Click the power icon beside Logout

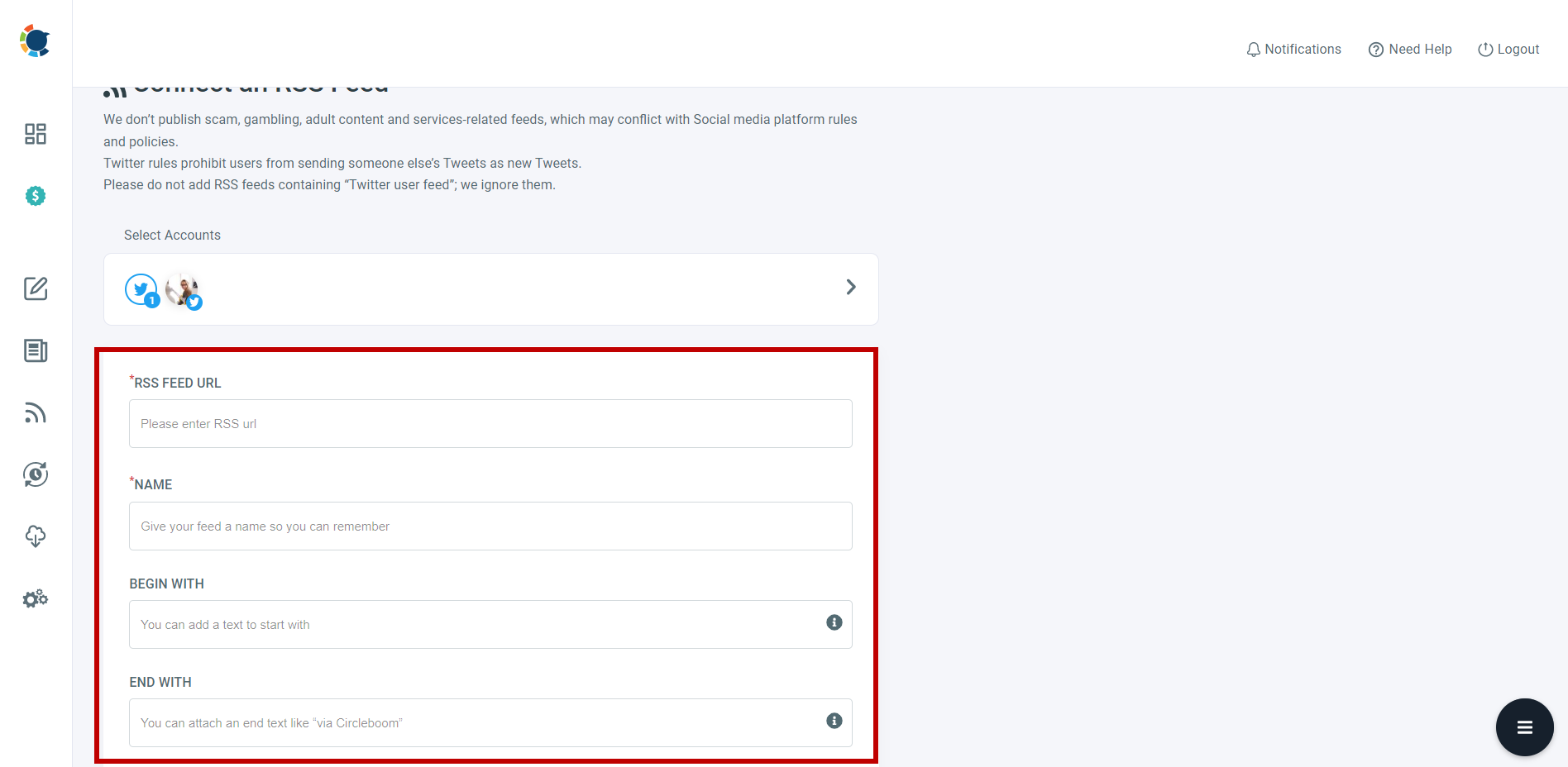pyautogui.click(x=1485, y=50)
